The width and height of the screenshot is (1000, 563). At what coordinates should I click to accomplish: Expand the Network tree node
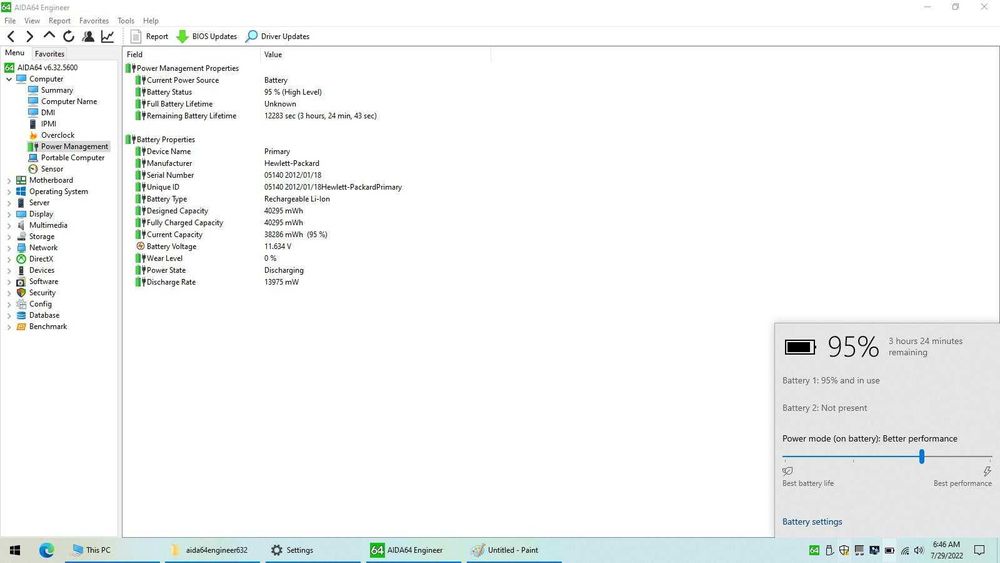(x=9, y=247)
